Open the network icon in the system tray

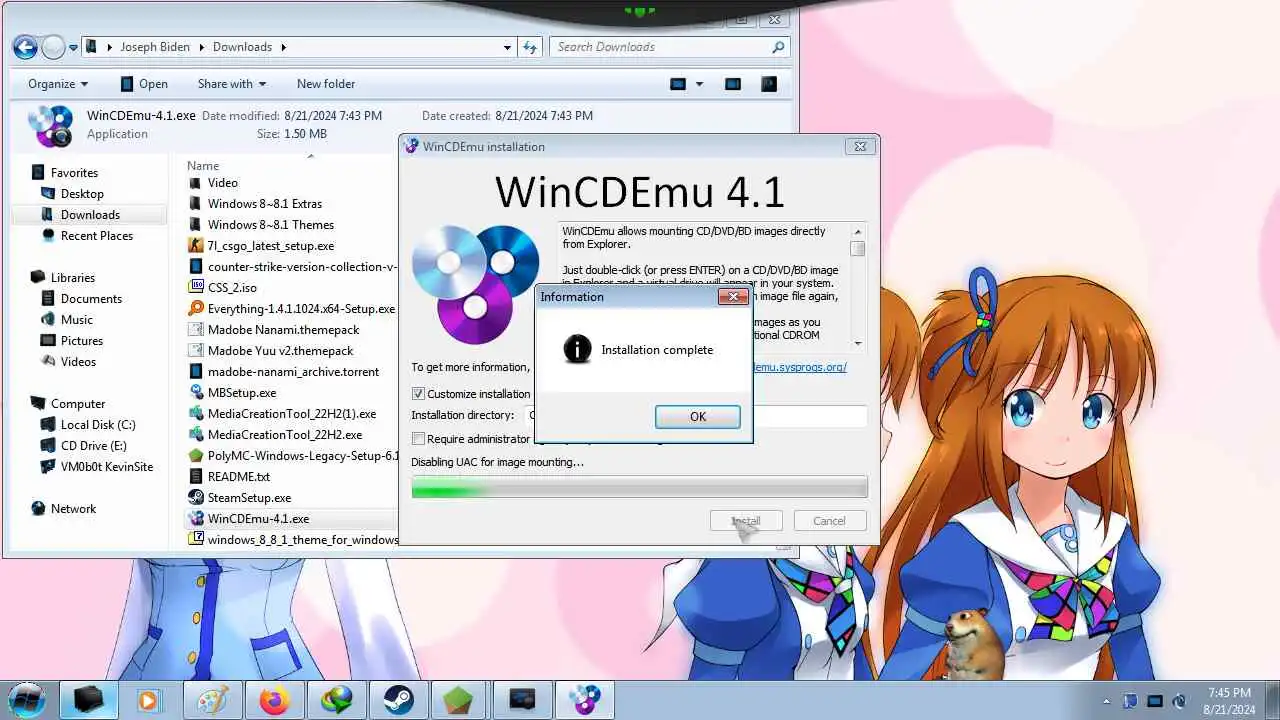pos(1155,701)
